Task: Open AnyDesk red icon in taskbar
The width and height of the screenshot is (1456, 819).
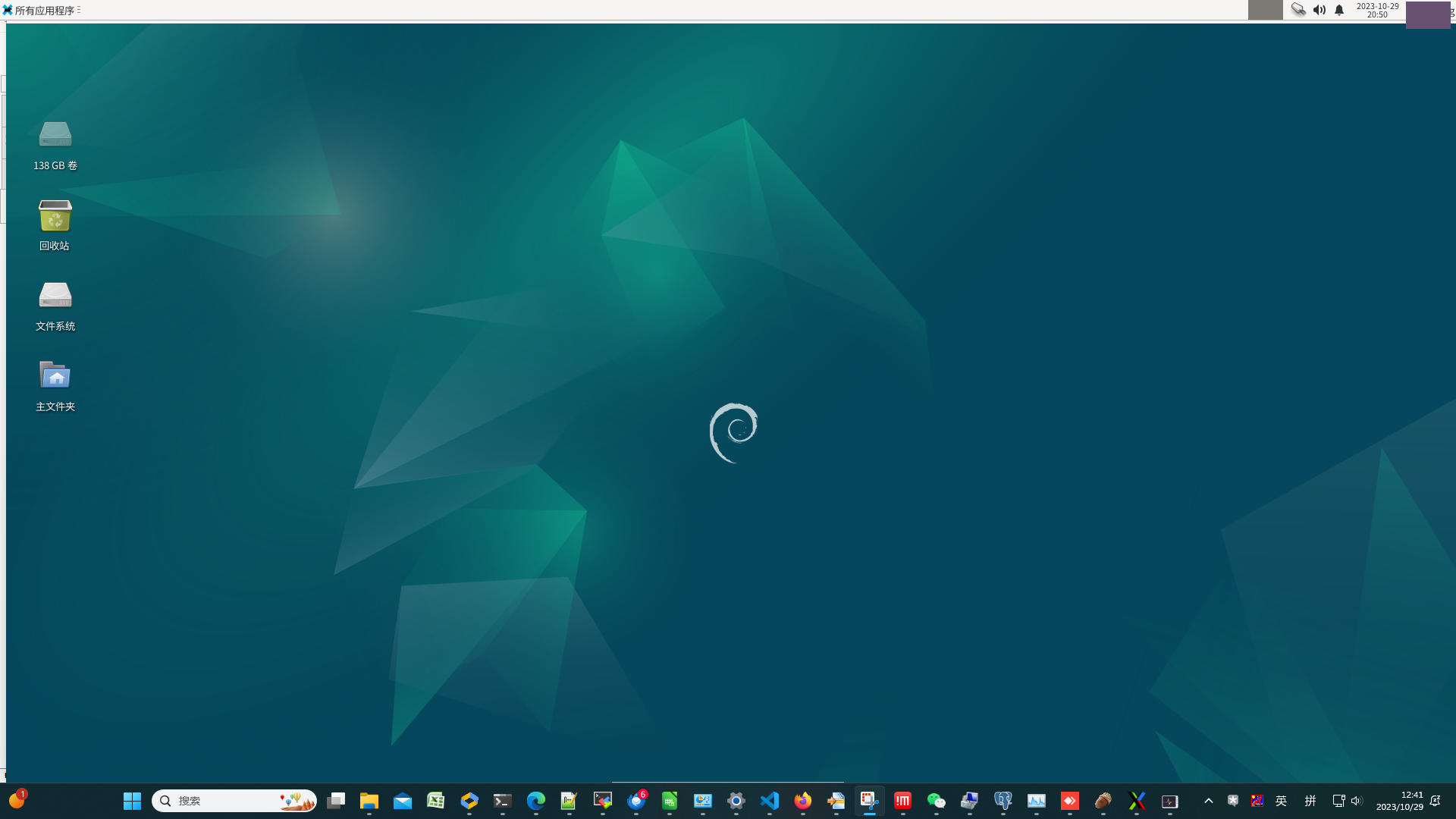Action: coord(1070,801)
